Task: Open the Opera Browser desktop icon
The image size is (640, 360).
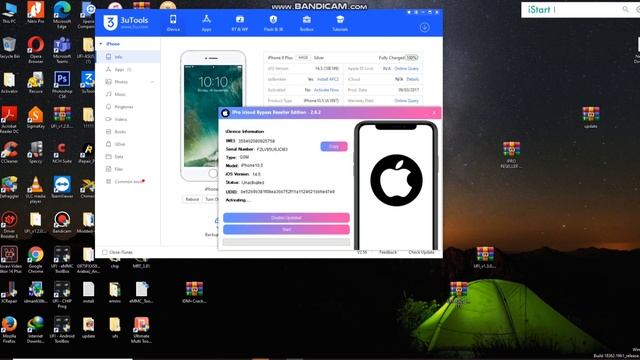Action: 36,49
